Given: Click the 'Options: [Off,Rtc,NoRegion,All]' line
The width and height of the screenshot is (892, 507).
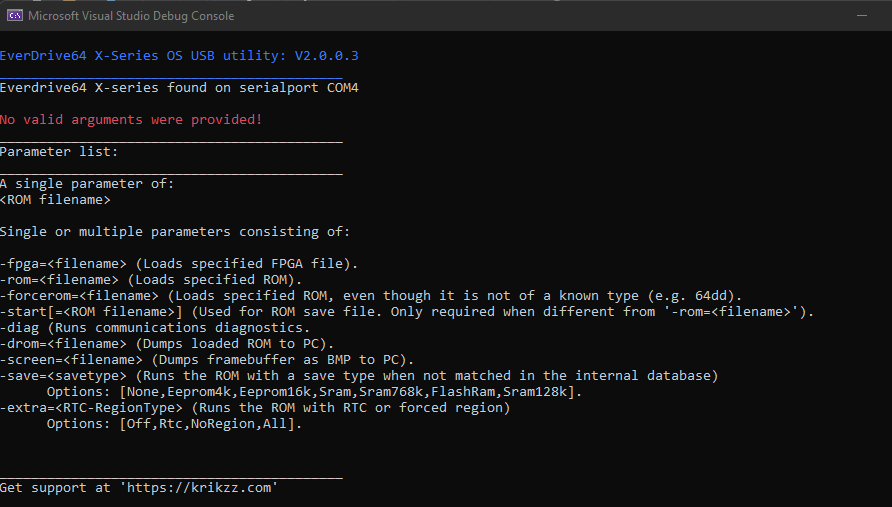Looking at the screenshot, I should [x=174, y=424].
